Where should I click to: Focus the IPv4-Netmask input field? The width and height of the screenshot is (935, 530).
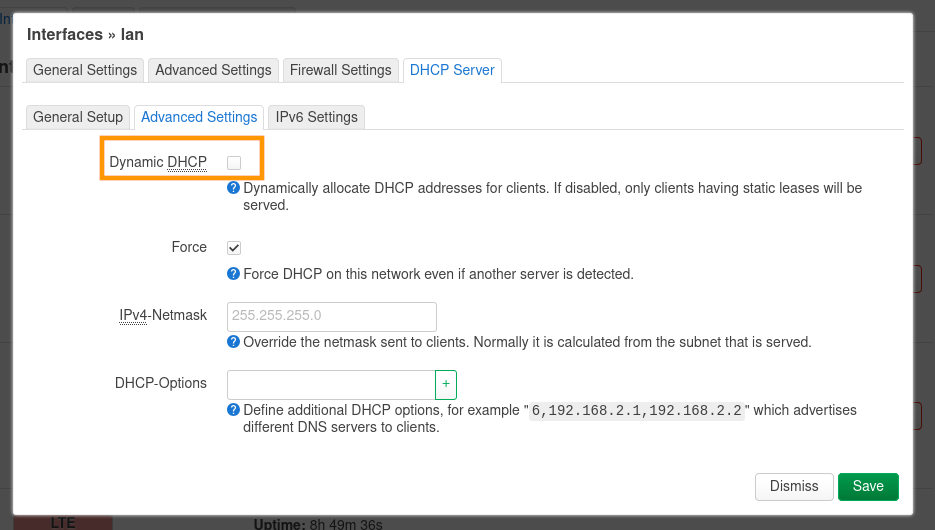pos(332,316)
